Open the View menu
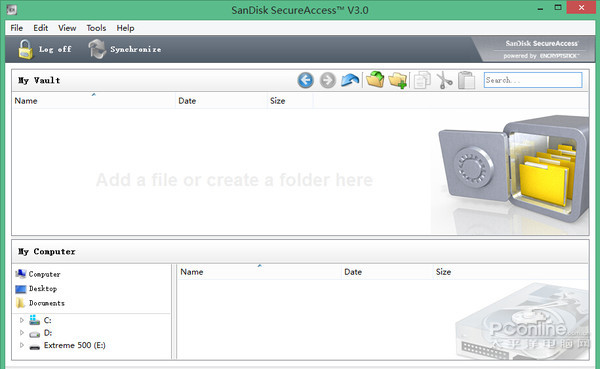The width and height of the screenshot is (600, 369). [67, 28]
